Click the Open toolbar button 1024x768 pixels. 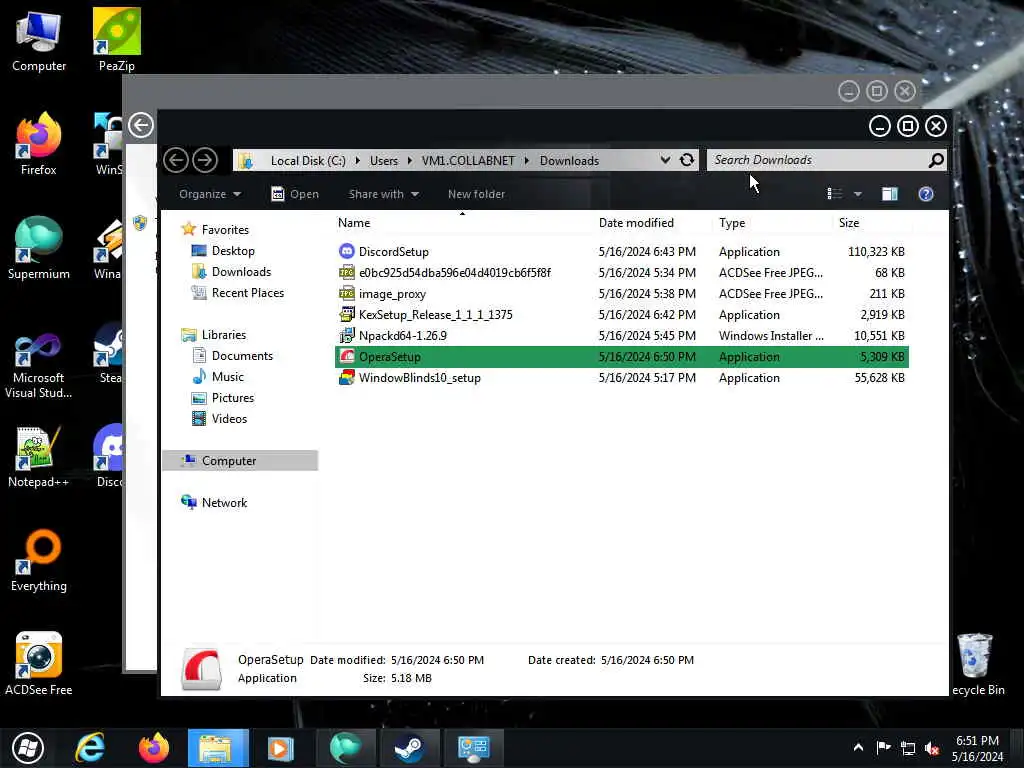(x=295, y=194)
